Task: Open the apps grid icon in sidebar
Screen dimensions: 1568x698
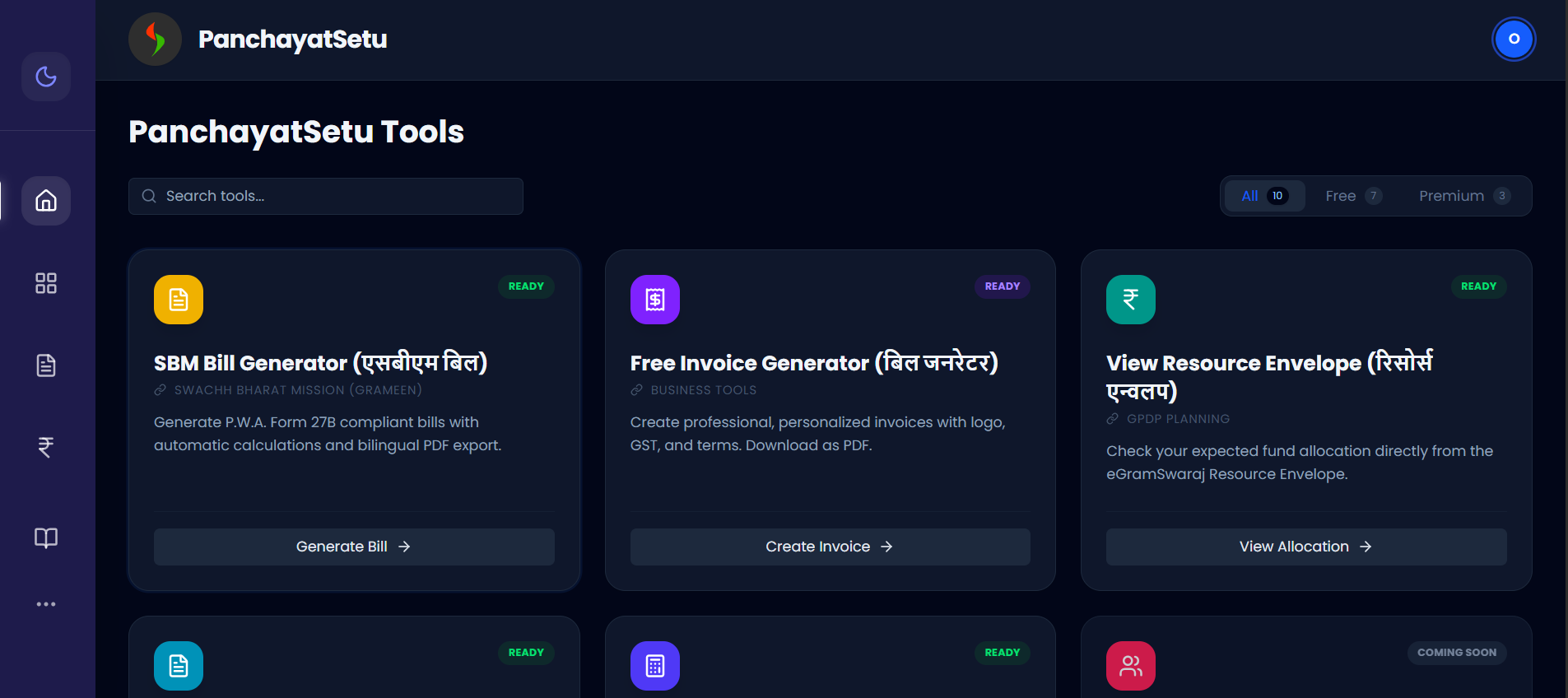Action: tap(46, 282)
